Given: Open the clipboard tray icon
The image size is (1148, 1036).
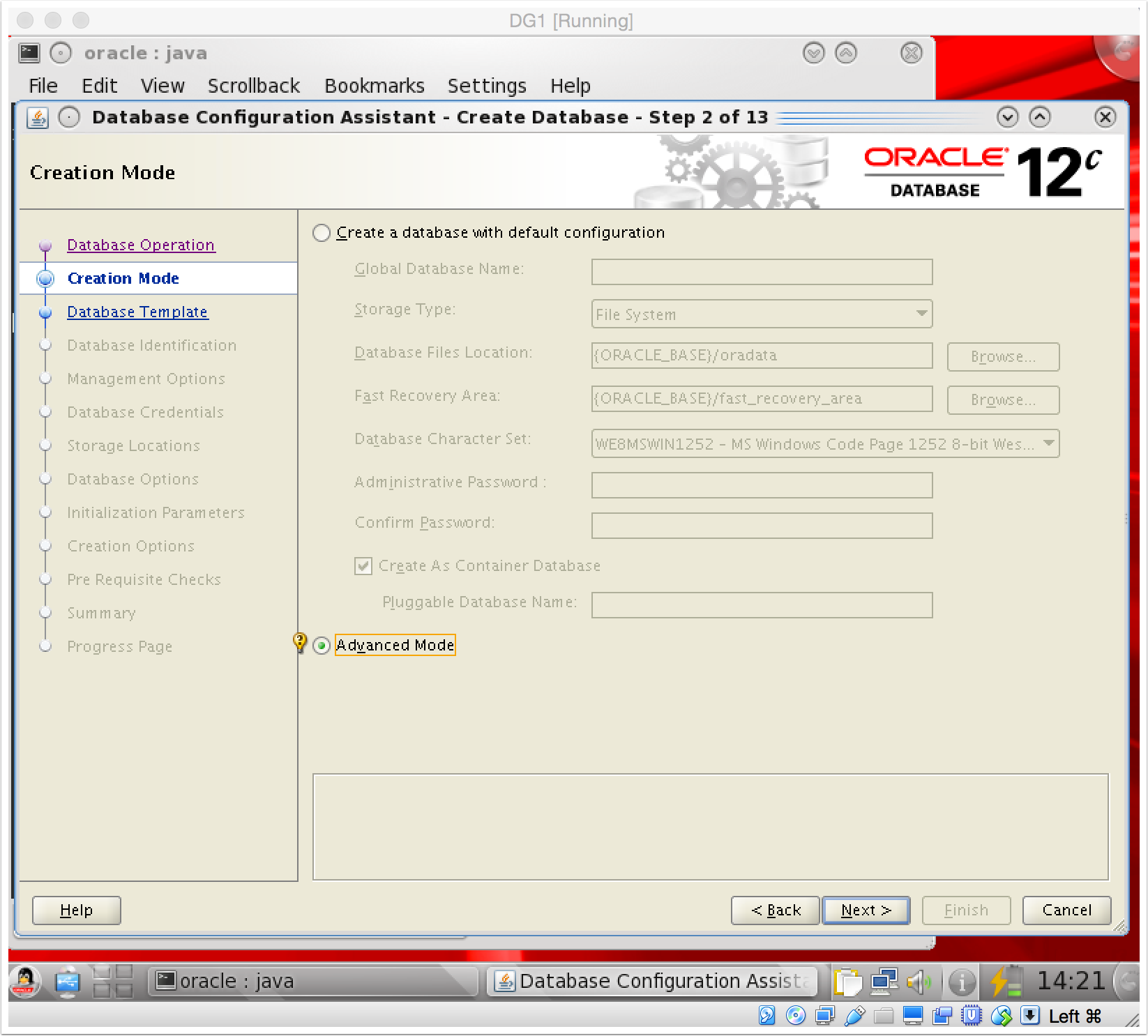Looking at the screenshot, I should 848,982.
